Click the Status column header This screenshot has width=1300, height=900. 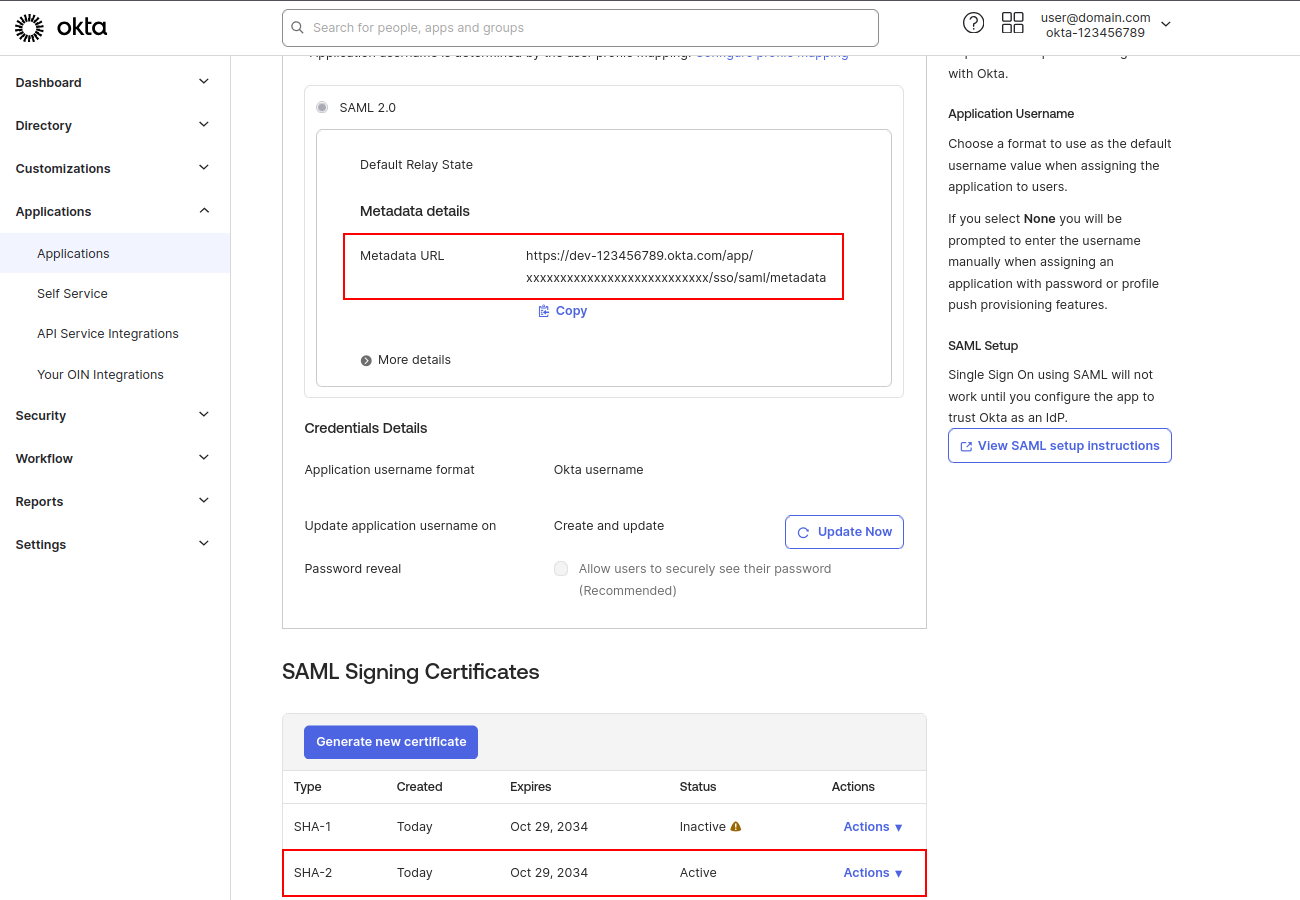pos(698,787)
